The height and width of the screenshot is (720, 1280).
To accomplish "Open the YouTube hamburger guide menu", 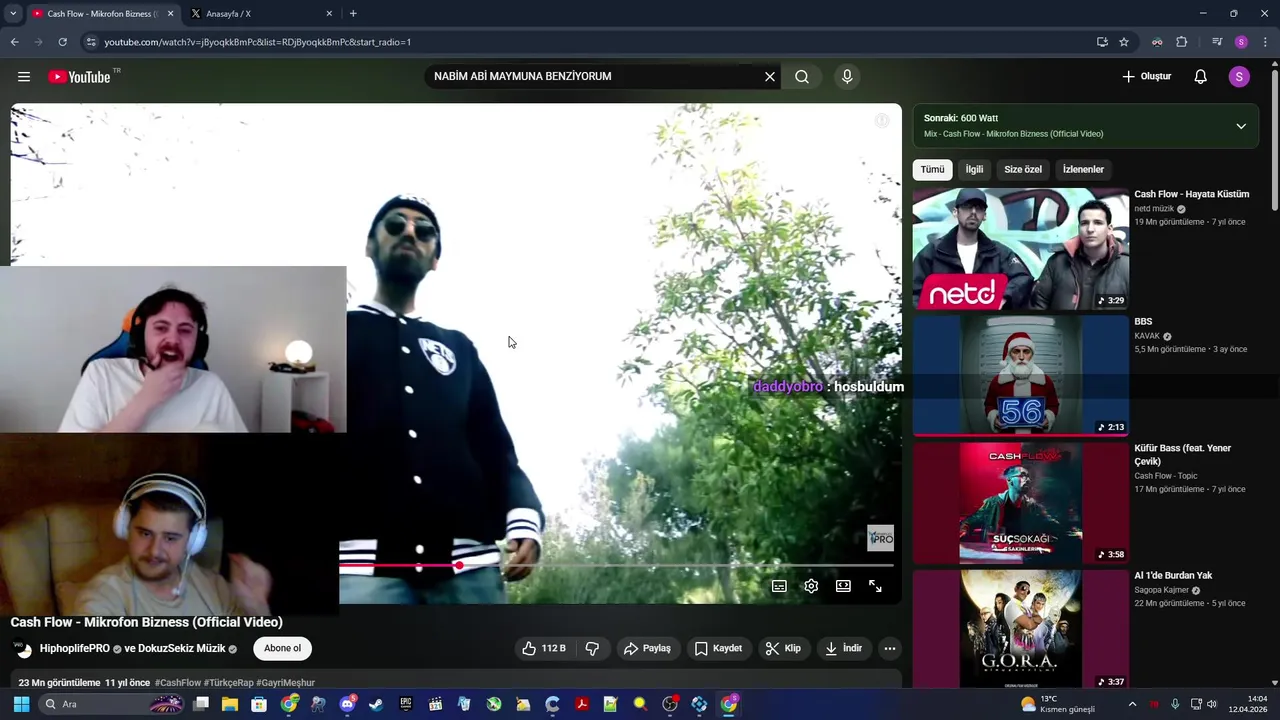I will (x=24, y=77).
